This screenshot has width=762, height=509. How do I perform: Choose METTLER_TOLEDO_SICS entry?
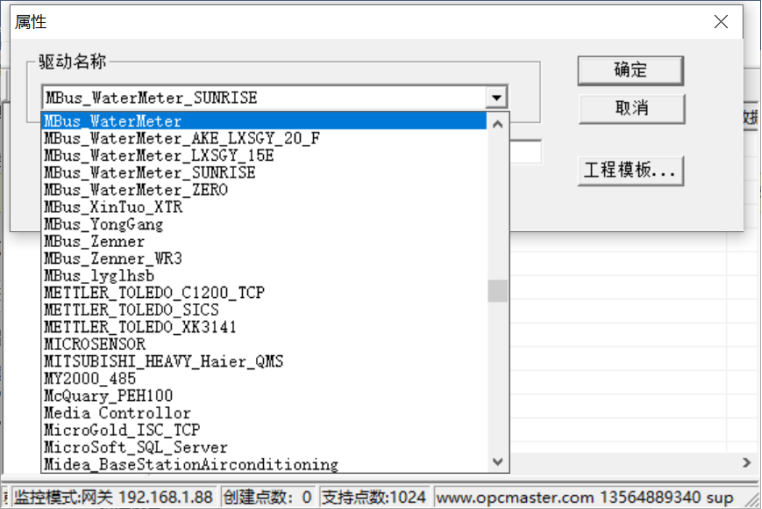tap(264, 310)
